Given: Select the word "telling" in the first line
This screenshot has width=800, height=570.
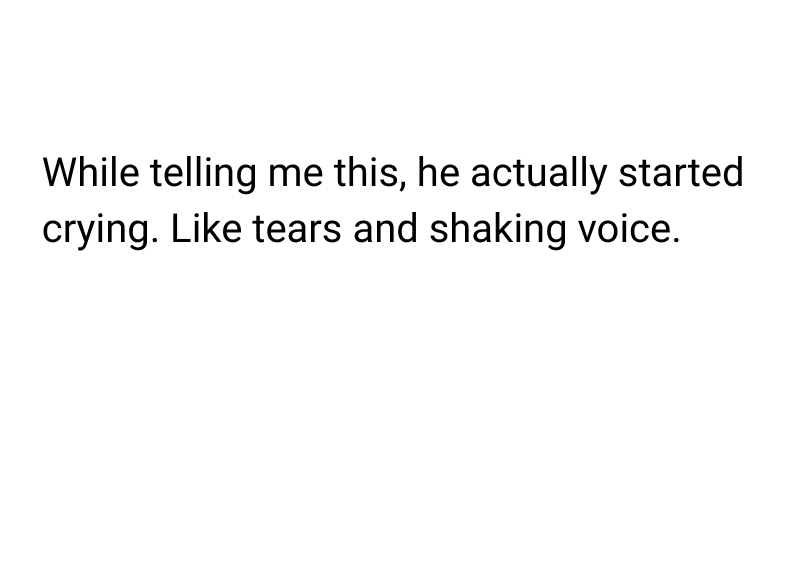Looking at the screenshot, I should 203,173.
